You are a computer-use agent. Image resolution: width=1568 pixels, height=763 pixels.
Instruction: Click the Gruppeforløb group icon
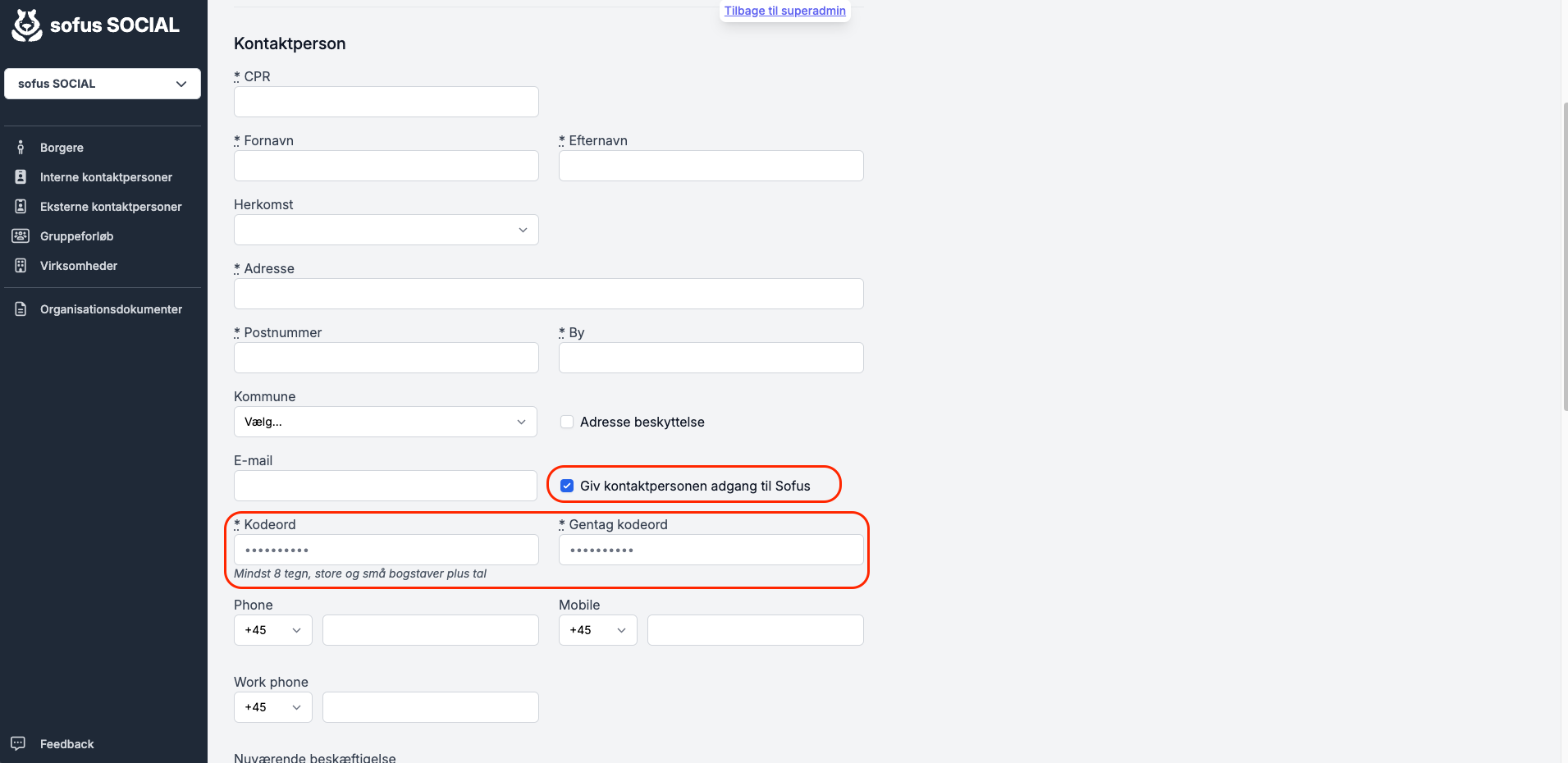[x=21, y=236]
